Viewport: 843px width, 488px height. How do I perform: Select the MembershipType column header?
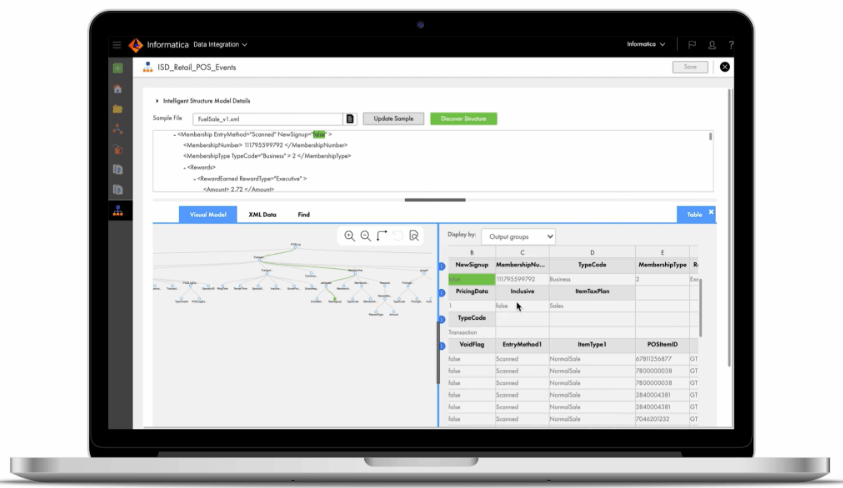[x=662, y=265]
